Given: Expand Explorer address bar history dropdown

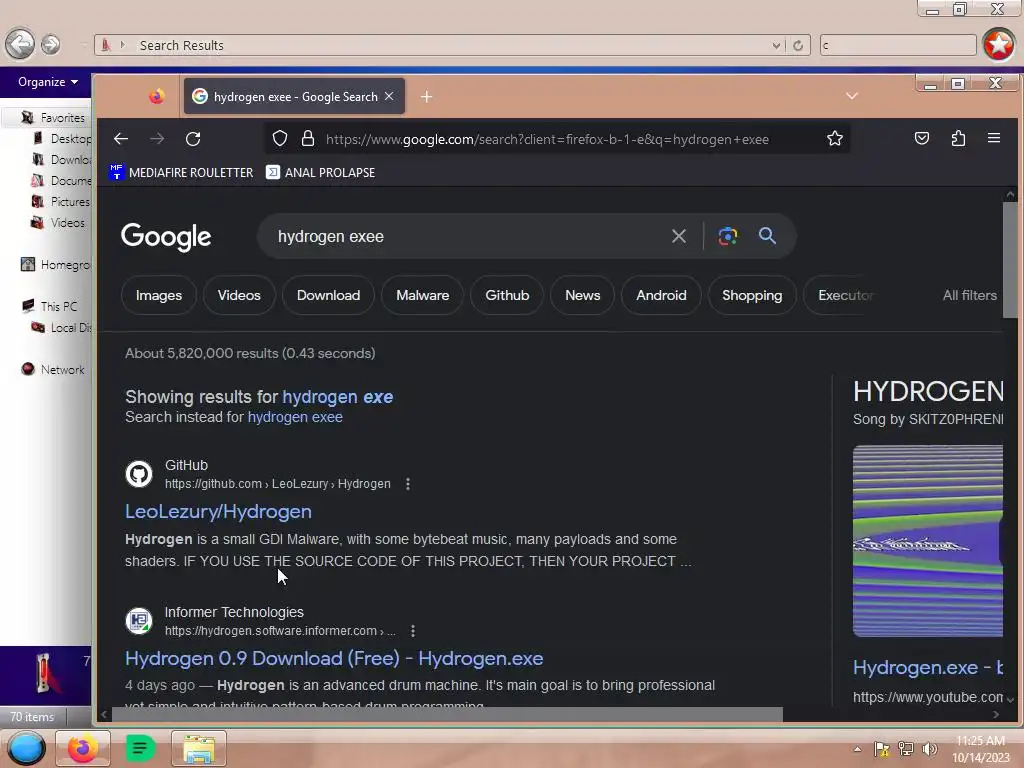Looking at the screenshot, I should point(775,45).
